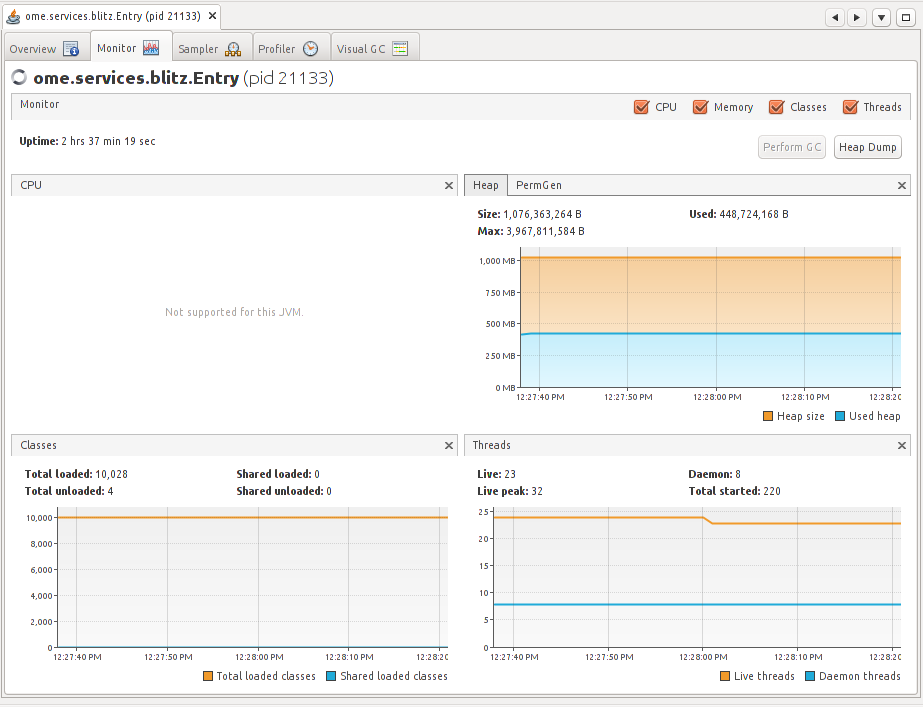This screenshot has width=923, height=707.
Task: Click the Used heap legend swatch
Action: (840, 416)
